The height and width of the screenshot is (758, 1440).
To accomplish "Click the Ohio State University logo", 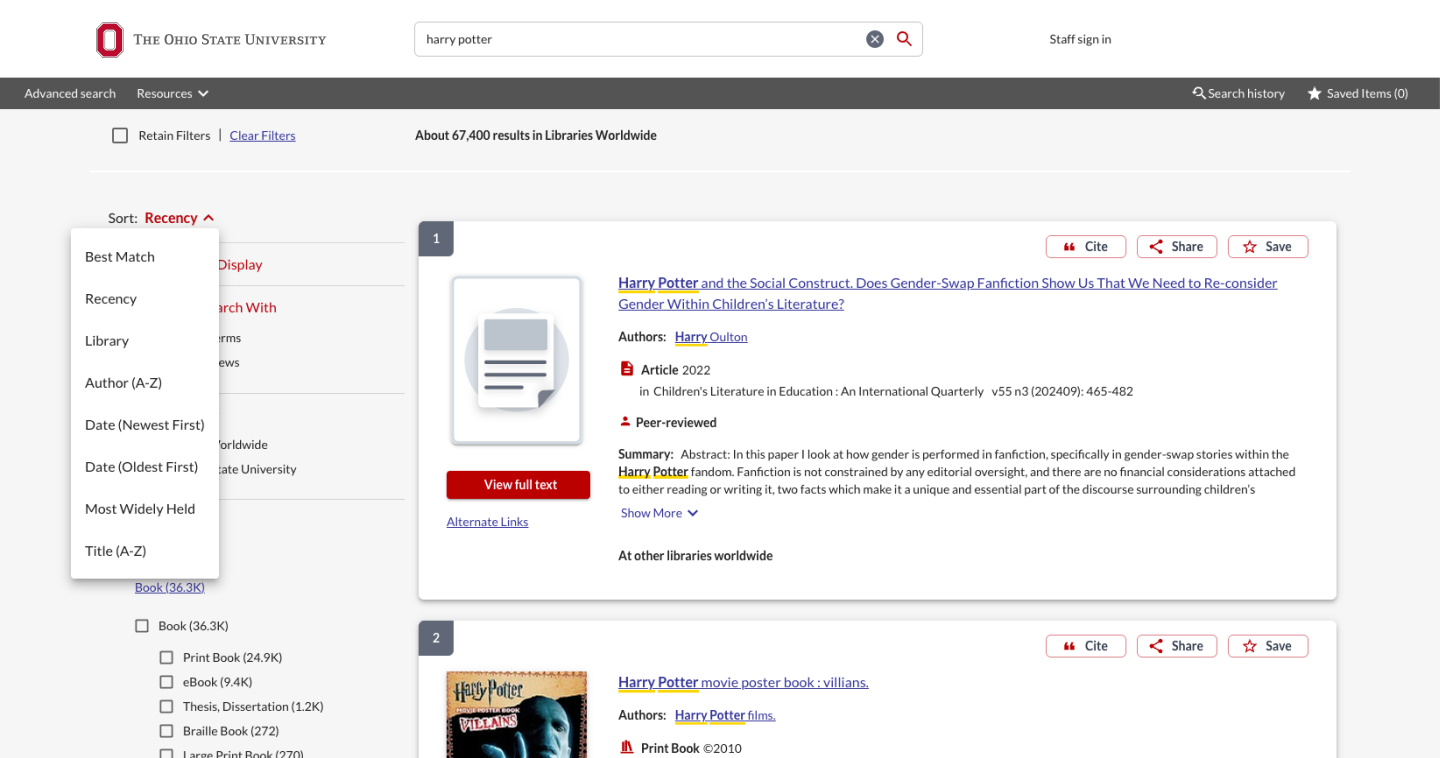I will 211,39.
